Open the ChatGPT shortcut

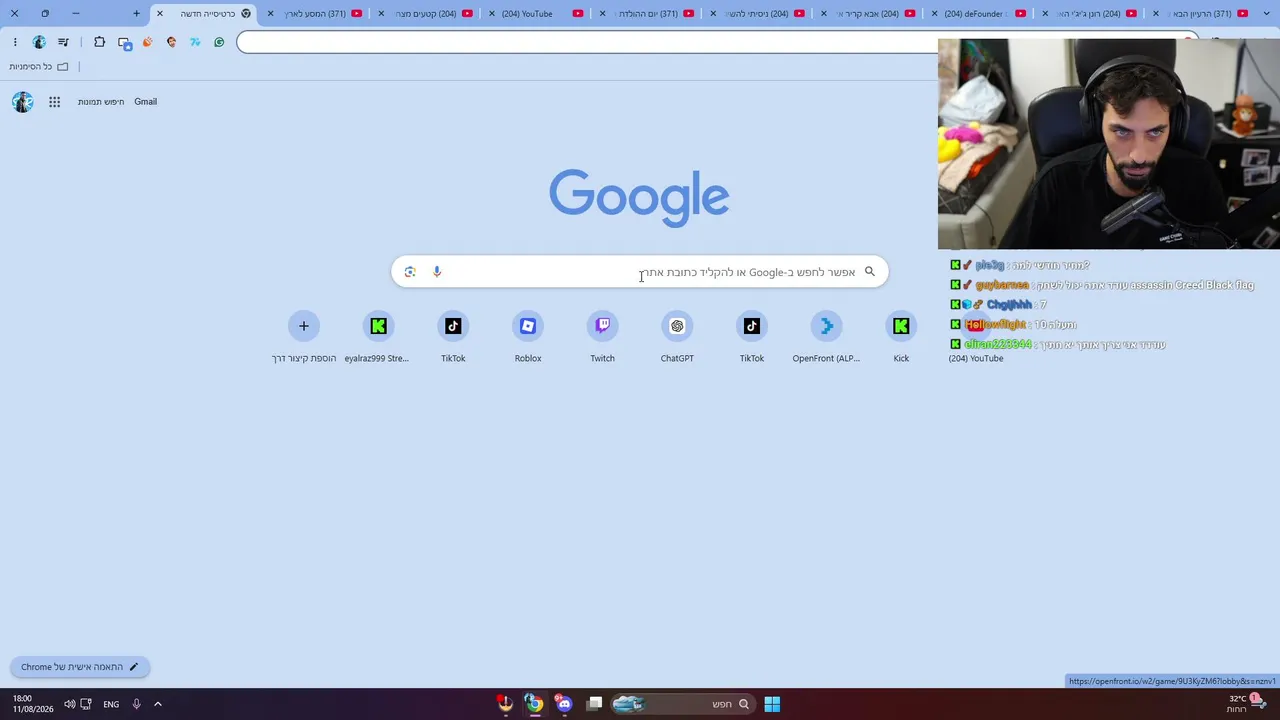[677, 338]
